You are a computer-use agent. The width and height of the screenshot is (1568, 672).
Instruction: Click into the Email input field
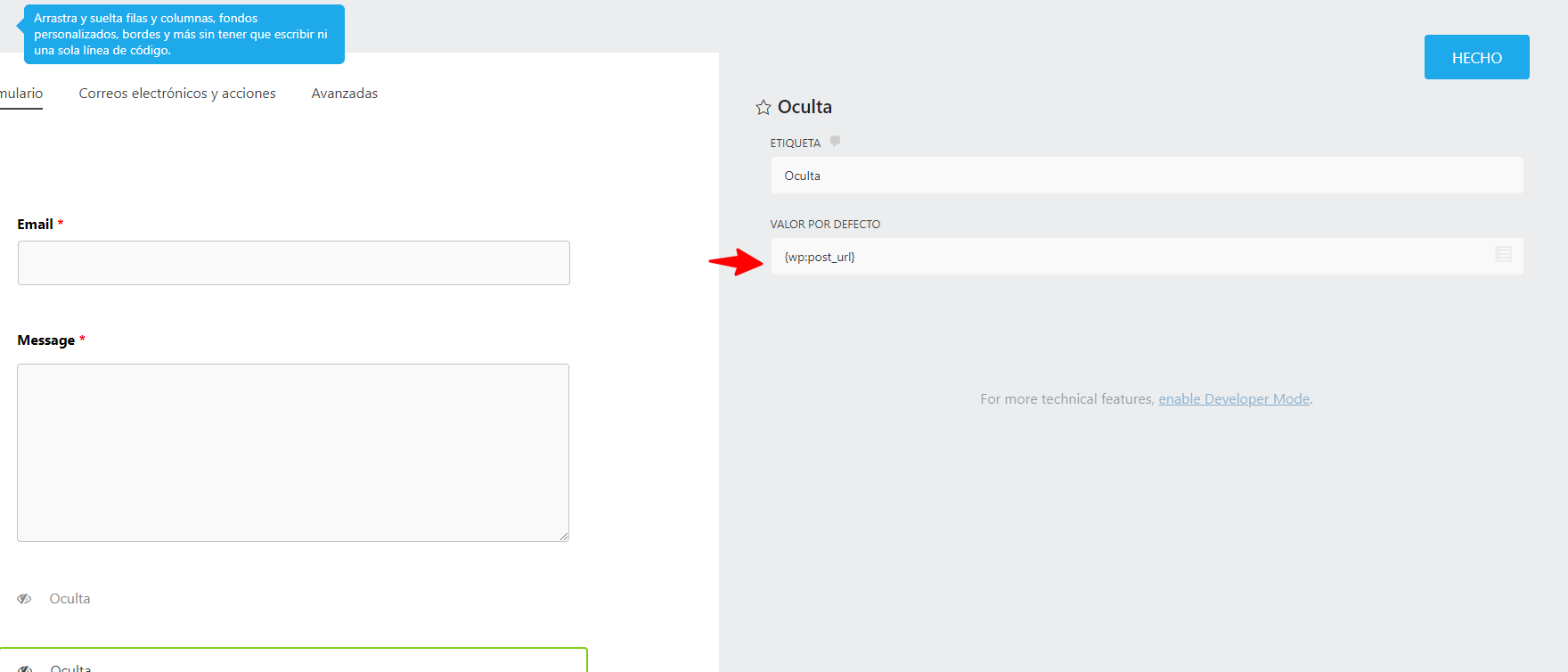click(x=294, y=263)
